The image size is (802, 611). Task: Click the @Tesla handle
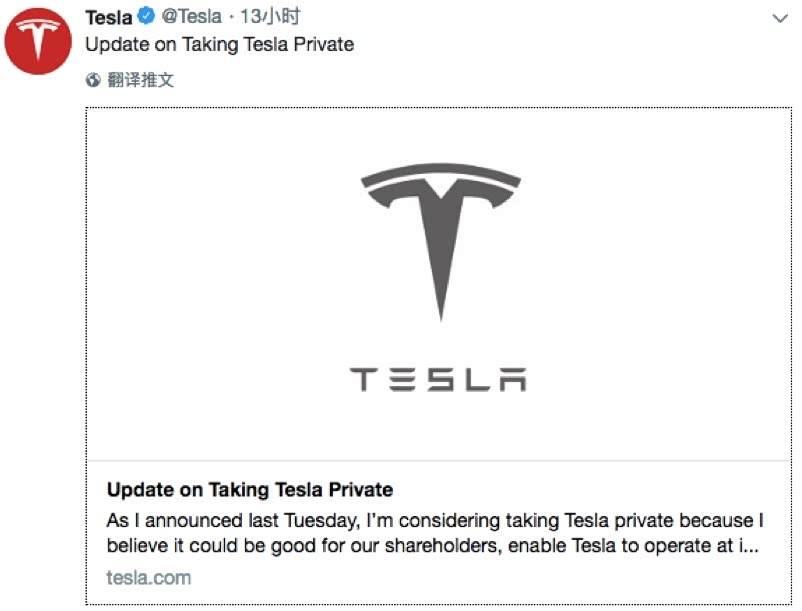coord(192,17)
